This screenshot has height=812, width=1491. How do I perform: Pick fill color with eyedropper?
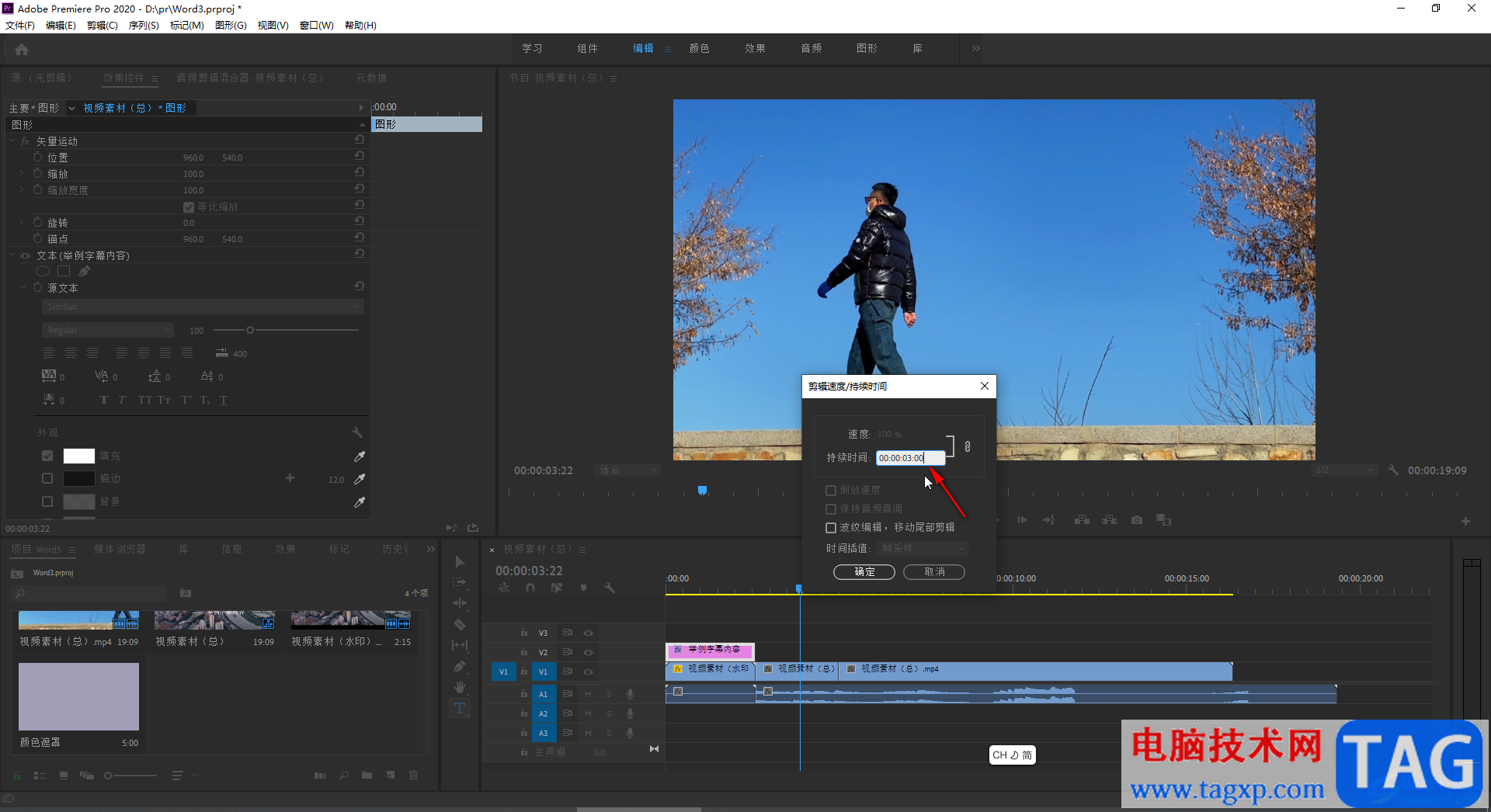360,456
